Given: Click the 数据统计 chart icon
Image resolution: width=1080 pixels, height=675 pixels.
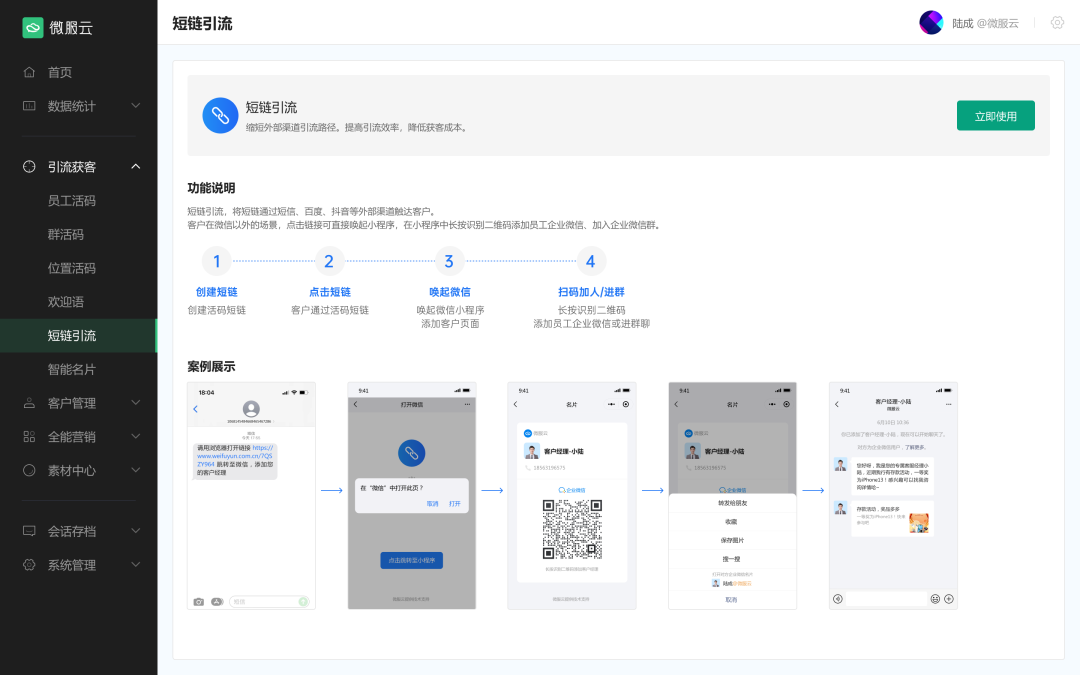Looking at the screenshot, I should [29, 106].
